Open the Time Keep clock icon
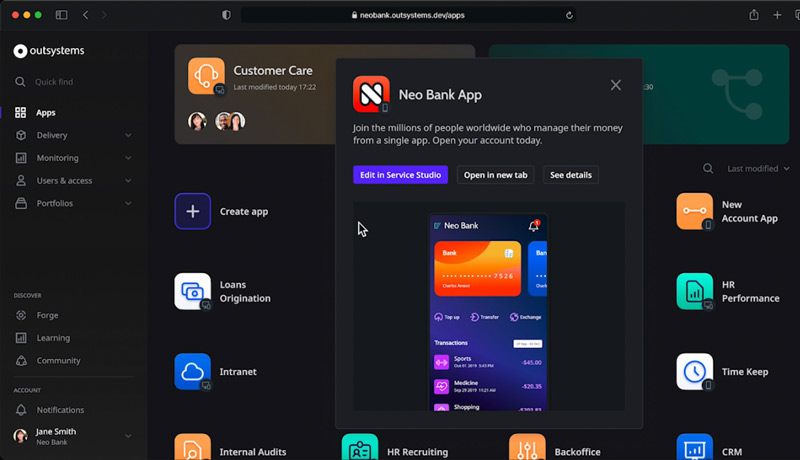The image size is (800, 460). pos(694,371)
